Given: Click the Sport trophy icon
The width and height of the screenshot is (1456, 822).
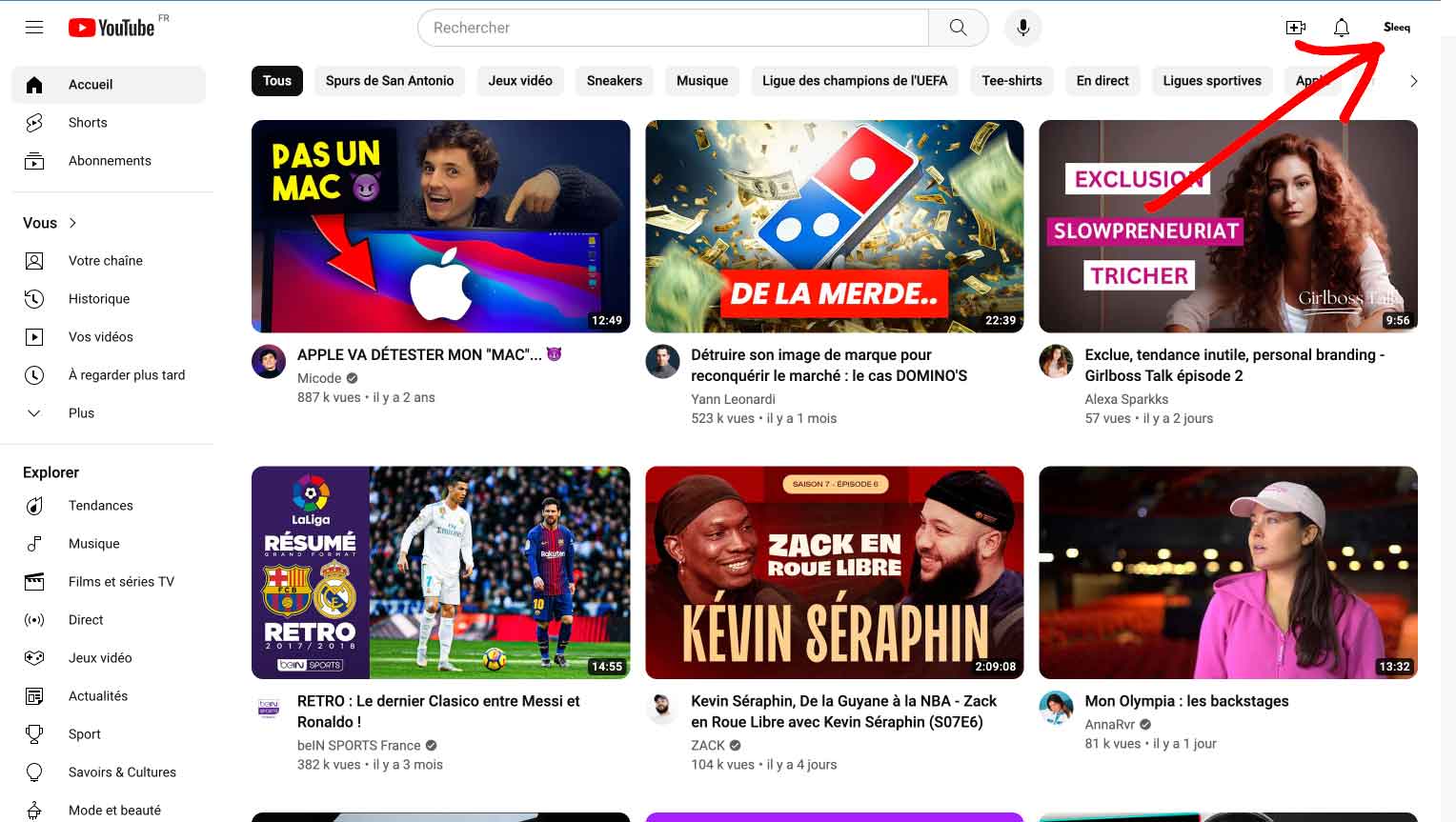Looking at the screenshot, I should click(x=34, y=734).
